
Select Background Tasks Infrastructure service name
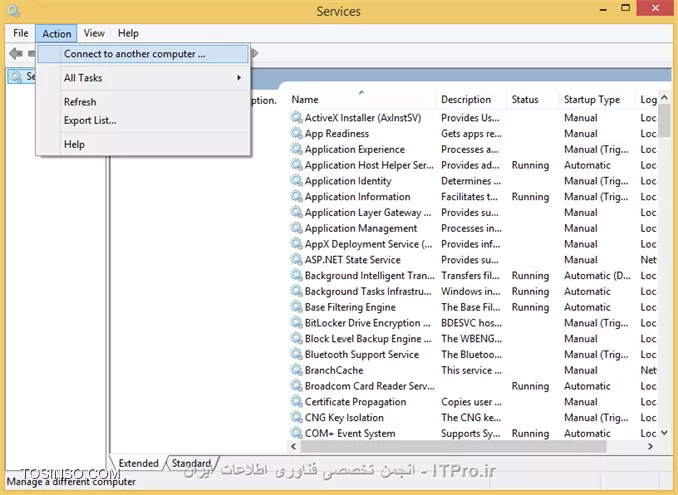368,291
